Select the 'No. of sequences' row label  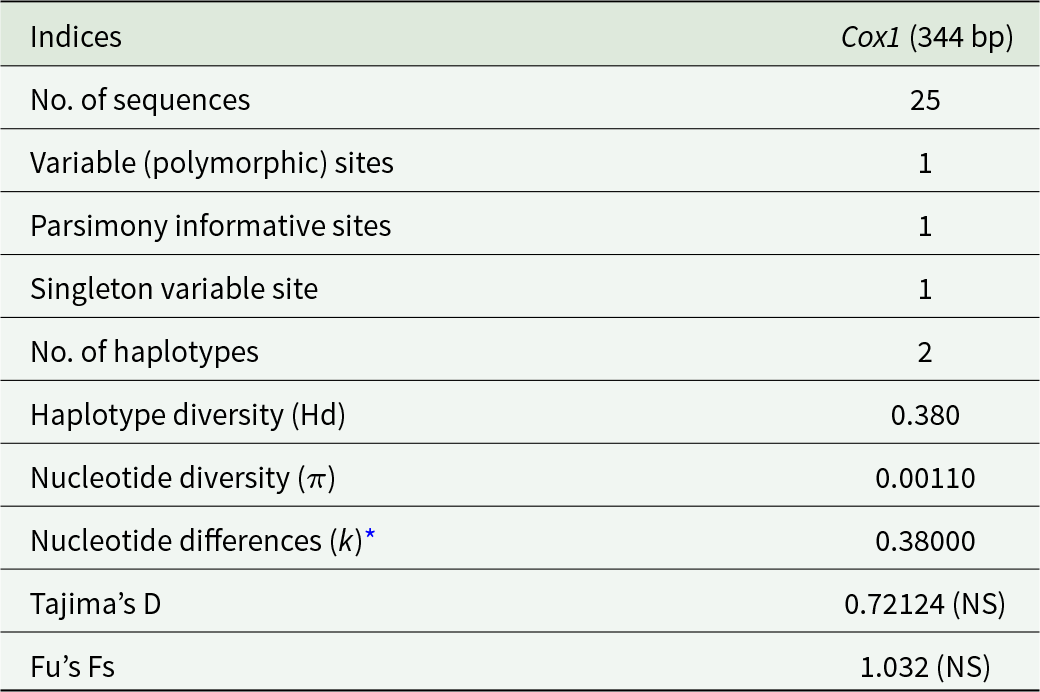tap(140, 100)
